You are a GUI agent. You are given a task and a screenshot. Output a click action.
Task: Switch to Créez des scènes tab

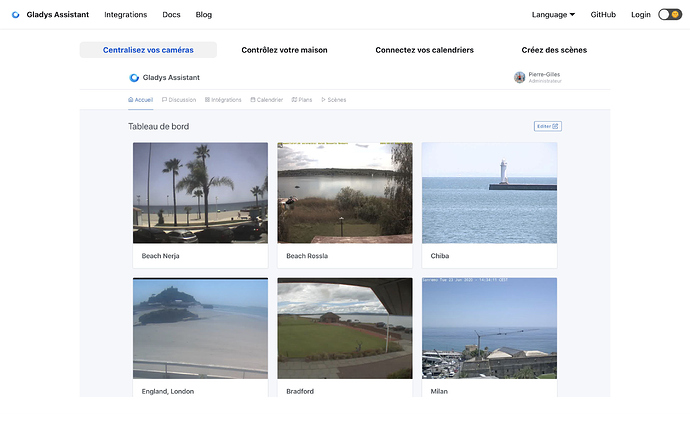pos(554,50)
